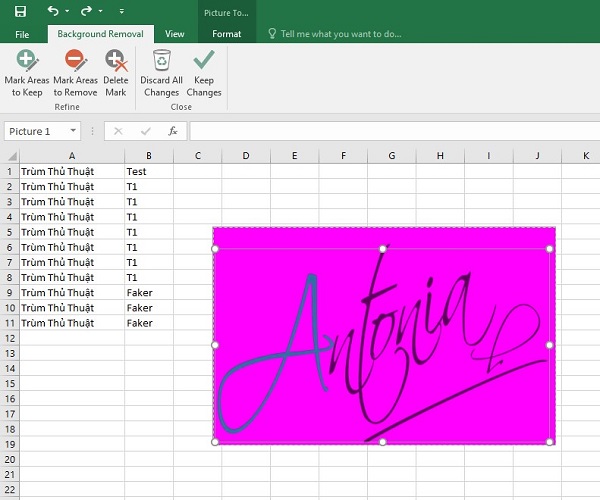Click inside the formula bar input

pos(390,131)
